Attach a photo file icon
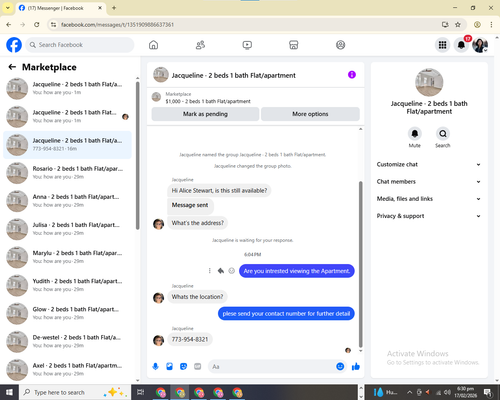The image size is (500, 400). point(169,367)
